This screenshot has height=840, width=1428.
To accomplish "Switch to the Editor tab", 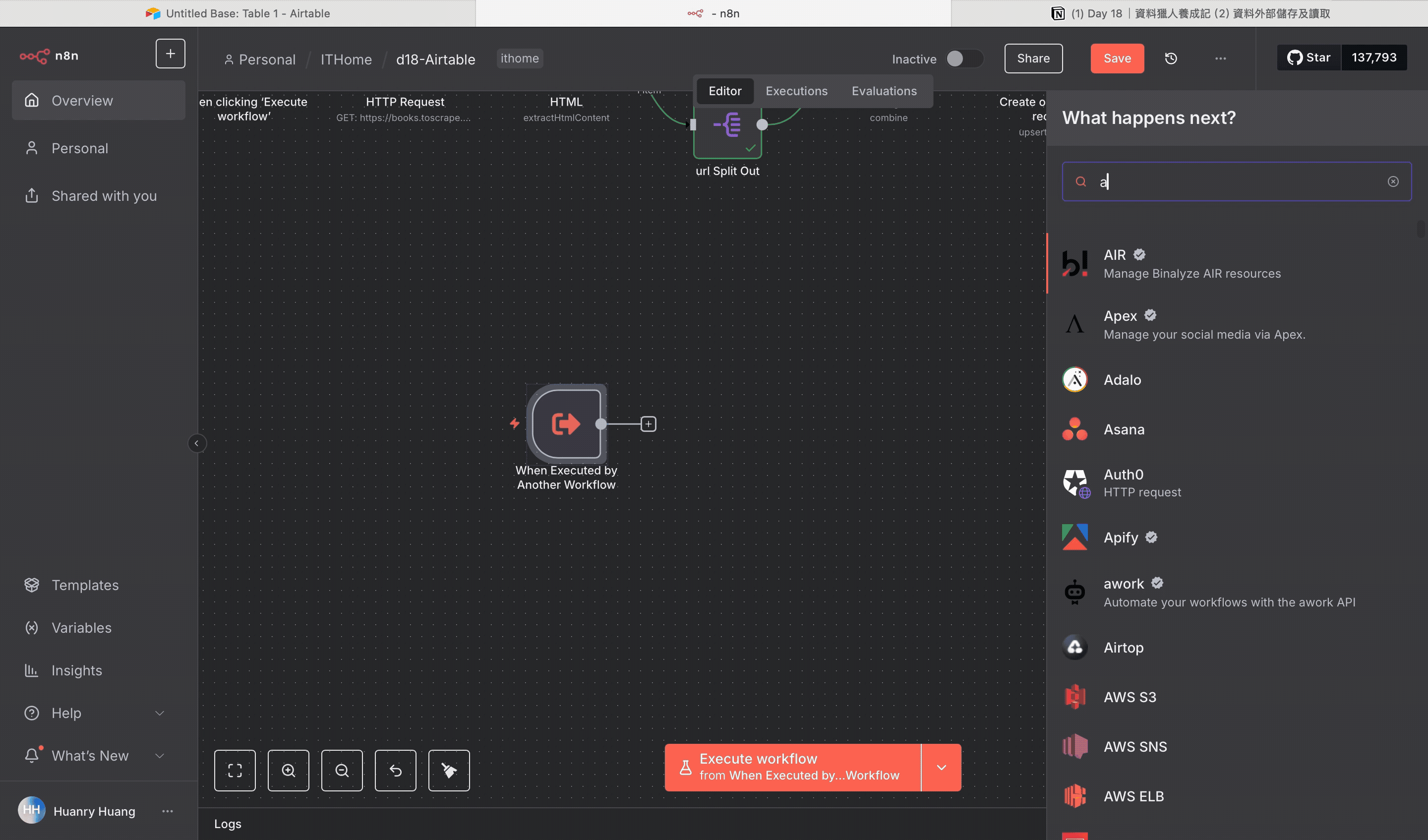I will click(725, 91).
